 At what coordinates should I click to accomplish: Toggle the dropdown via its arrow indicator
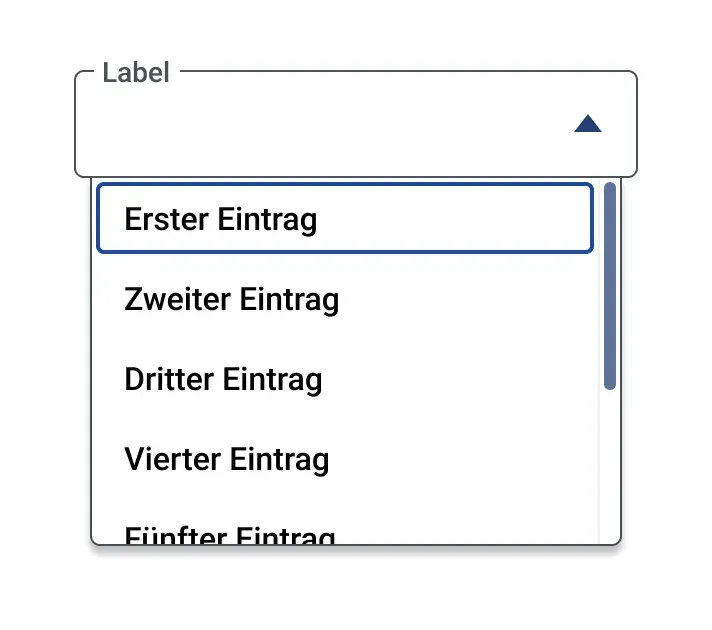click(x=588, y=124)
